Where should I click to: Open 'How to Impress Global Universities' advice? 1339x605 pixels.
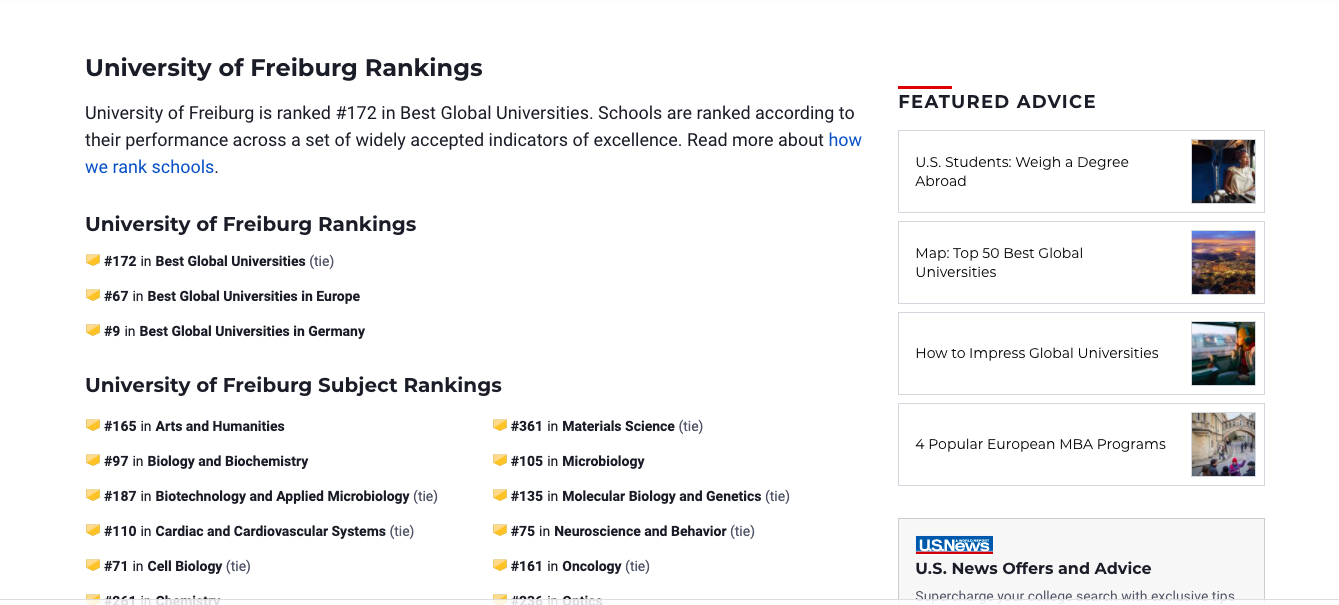pyautogui.click(x=1080, y=353)
